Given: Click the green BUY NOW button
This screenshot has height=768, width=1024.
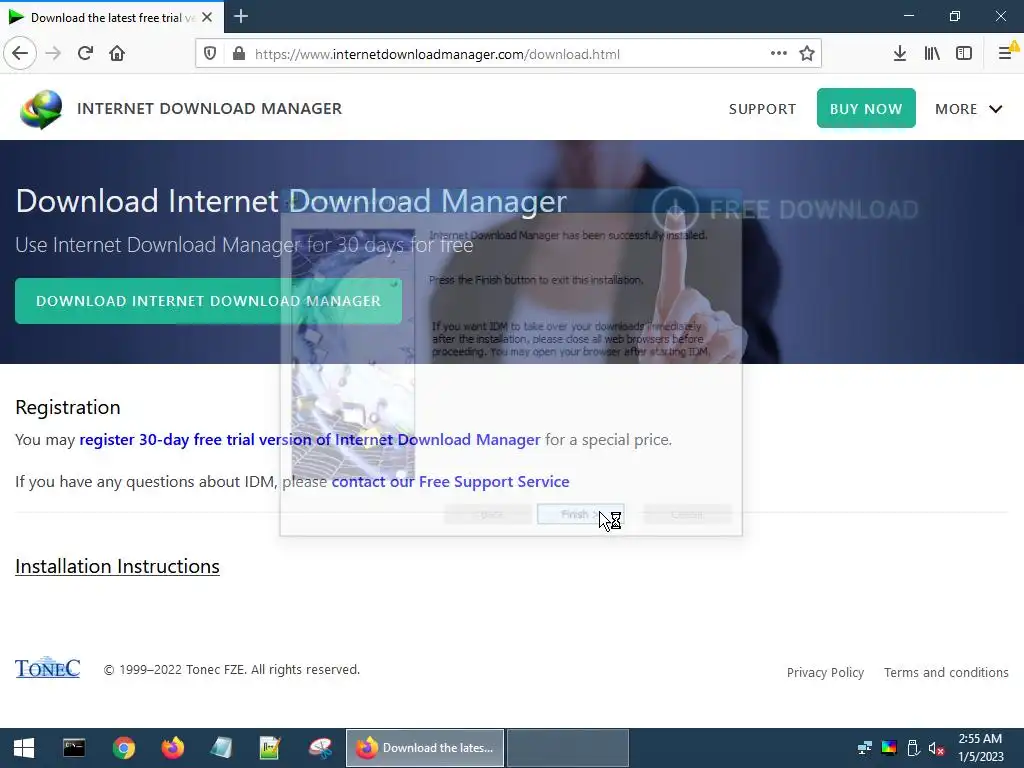Looking at the screenshot, I should tap(866, 108).
